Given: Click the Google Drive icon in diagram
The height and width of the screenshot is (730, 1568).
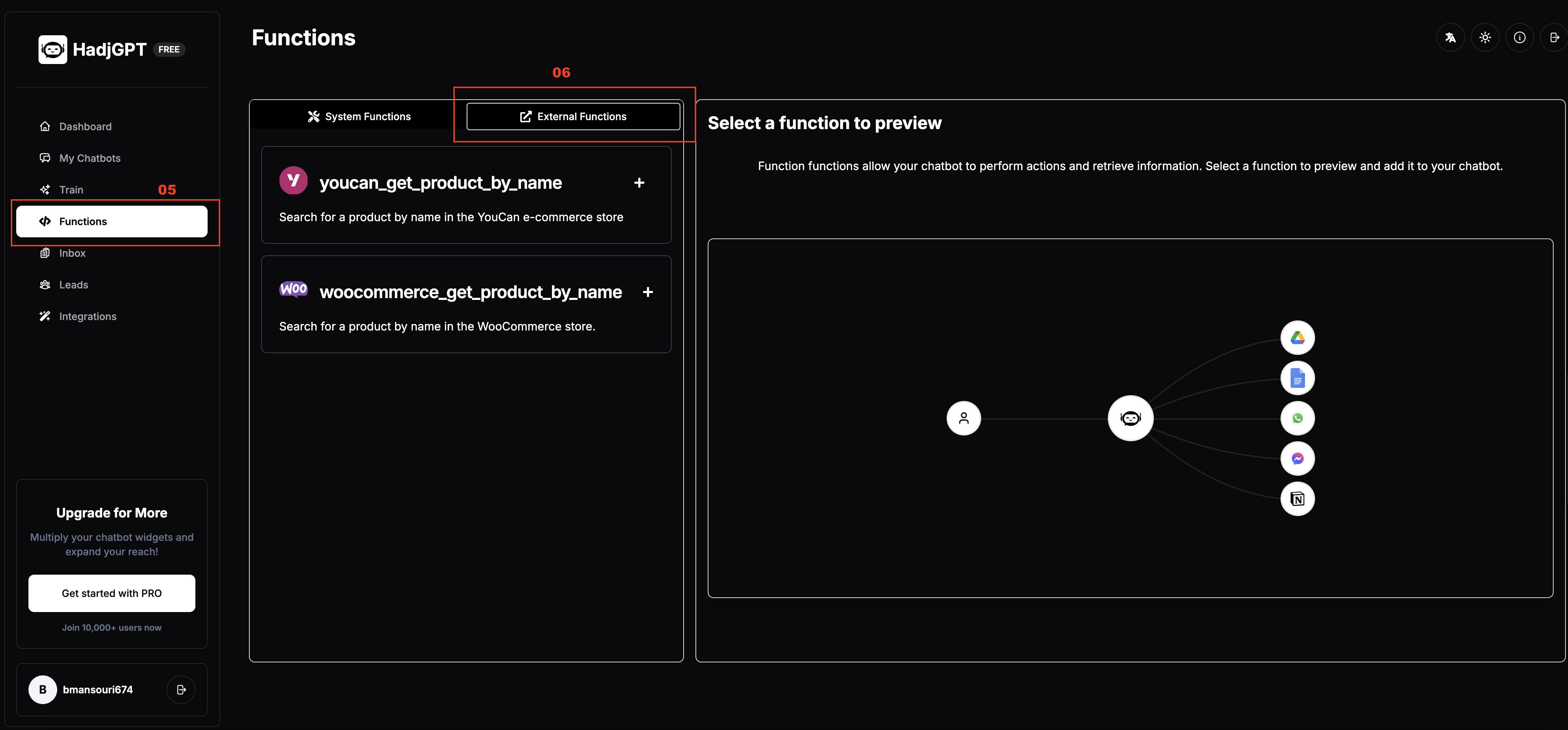Looking at the screenshot, I should (x=1297, y=338).
